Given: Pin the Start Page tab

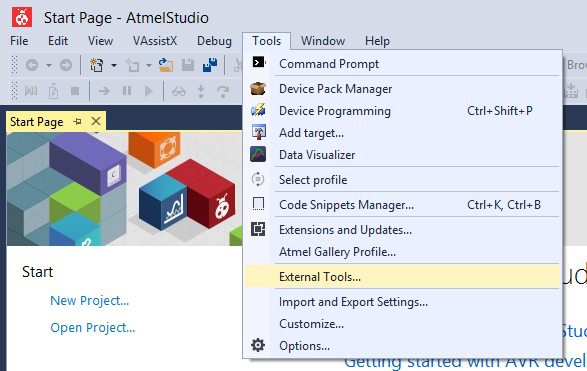Looking at the screenshot, I should click(x=77, y=121).
